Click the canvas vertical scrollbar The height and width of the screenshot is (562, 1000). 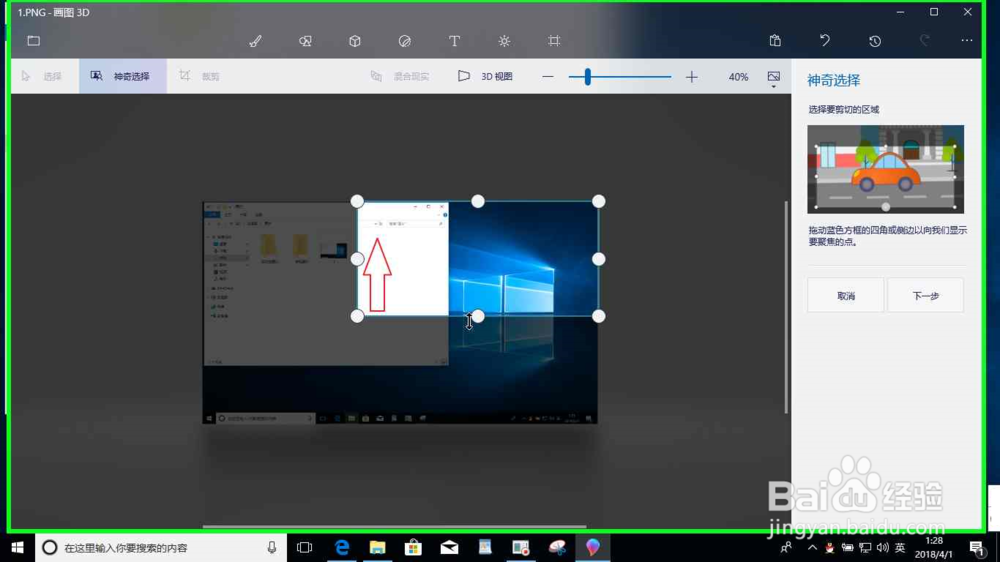click(x=786, y=307)
